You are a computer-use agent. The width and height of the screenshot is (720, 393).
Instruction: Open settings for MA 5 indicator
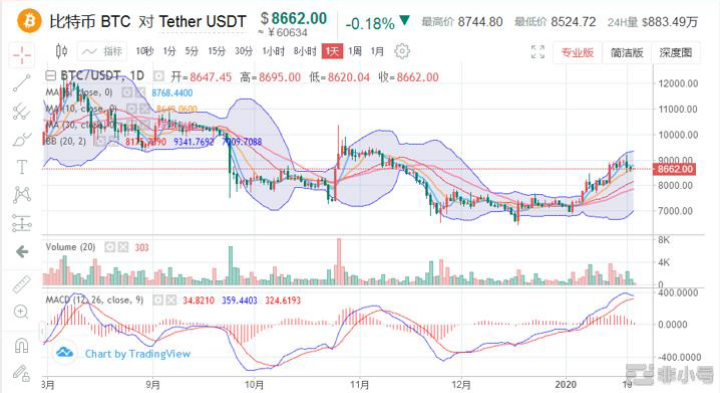click(127, 93)
